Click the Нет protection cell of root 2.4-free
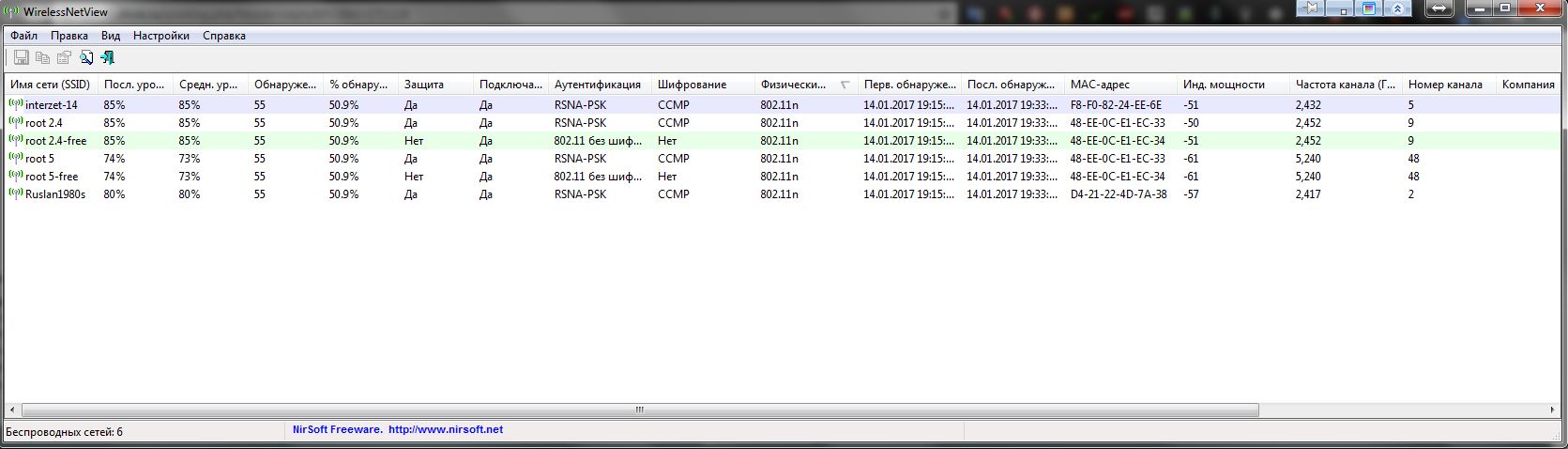This screenshot has width=1568, height=449. click(413, 140)
